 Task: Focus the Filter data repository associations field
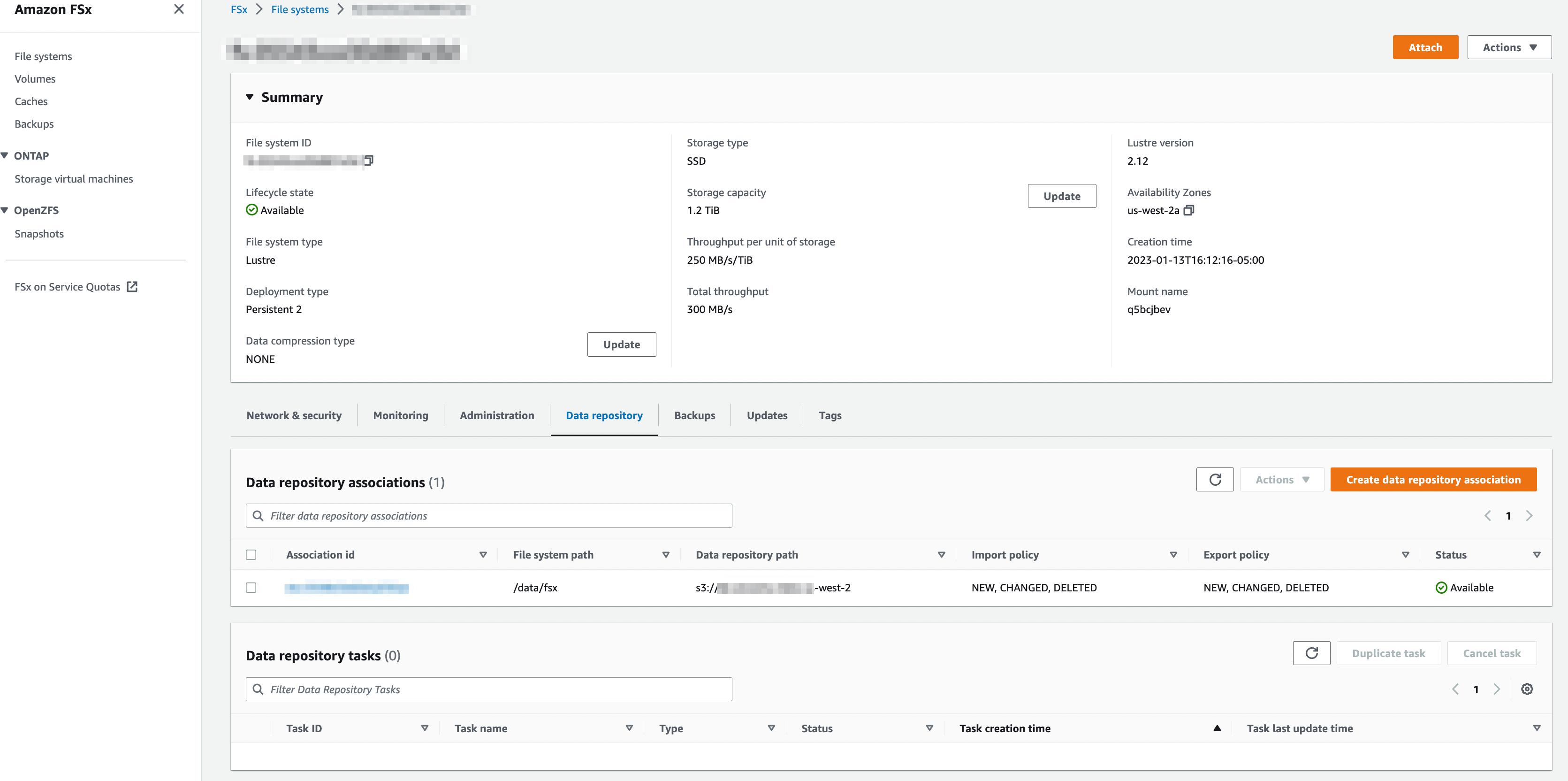tap(489, 516)
